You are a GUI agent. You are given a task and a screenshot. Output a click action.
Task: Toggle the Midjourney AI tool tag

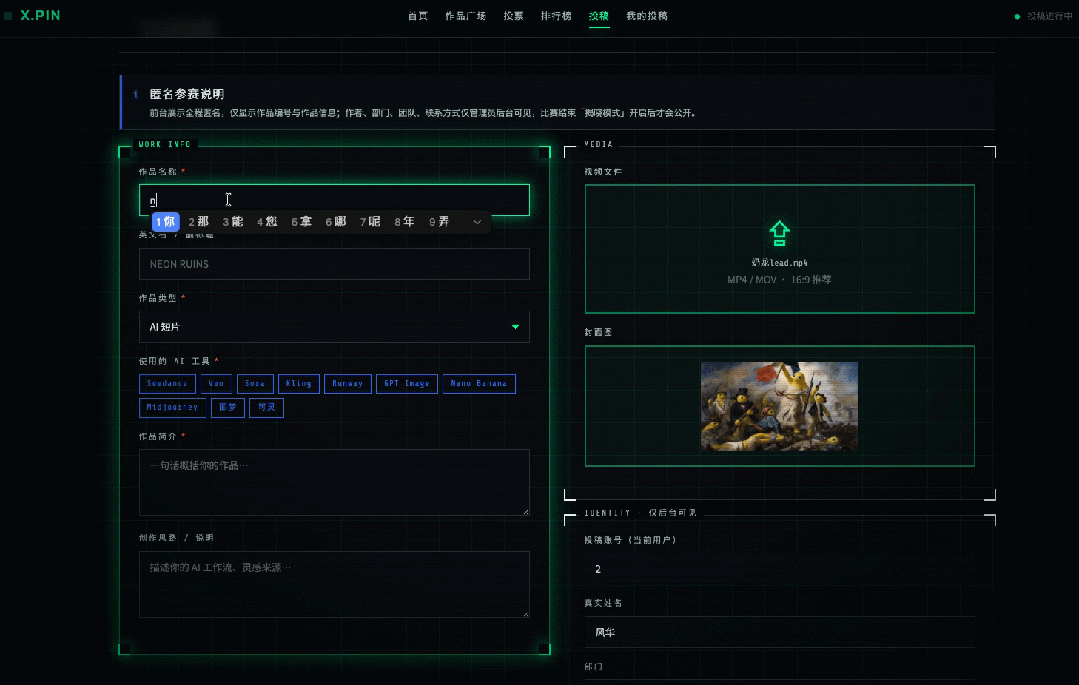coord(172,408)
